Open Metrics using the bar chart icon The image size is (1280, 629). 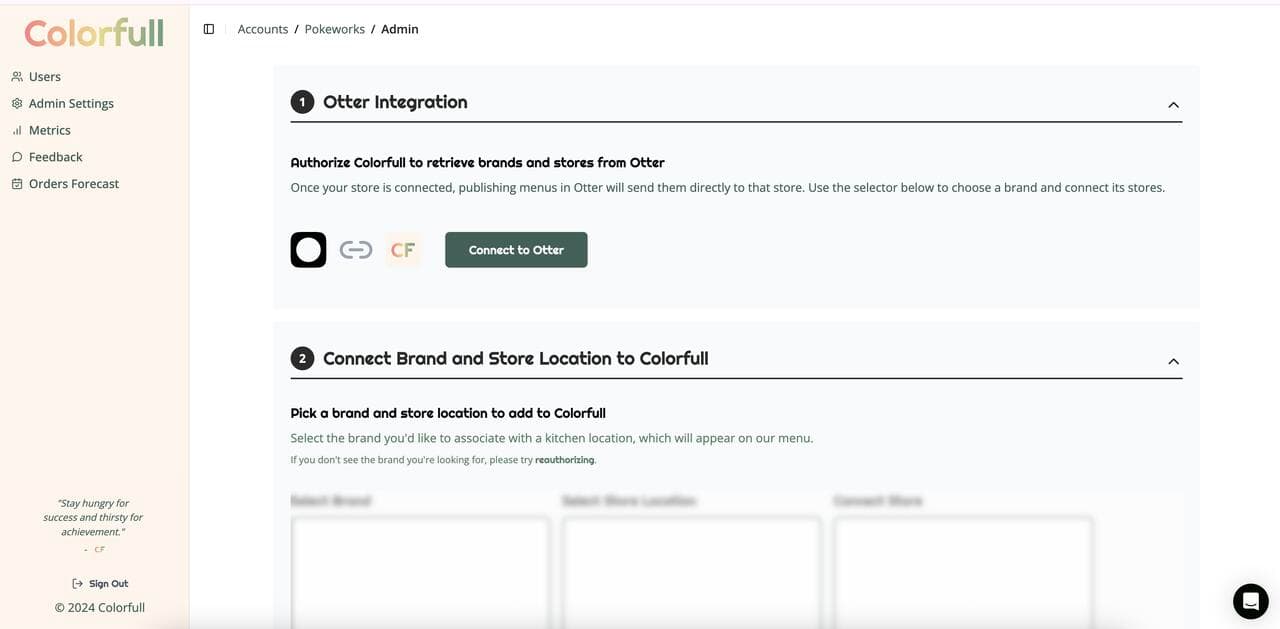tap(16, 129)
